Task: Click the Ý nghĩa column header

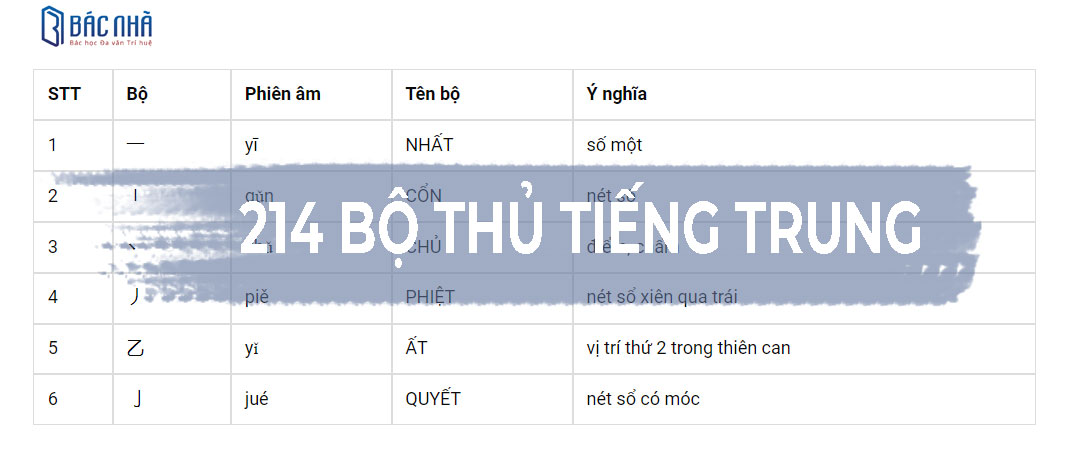Action: point(616,95)
